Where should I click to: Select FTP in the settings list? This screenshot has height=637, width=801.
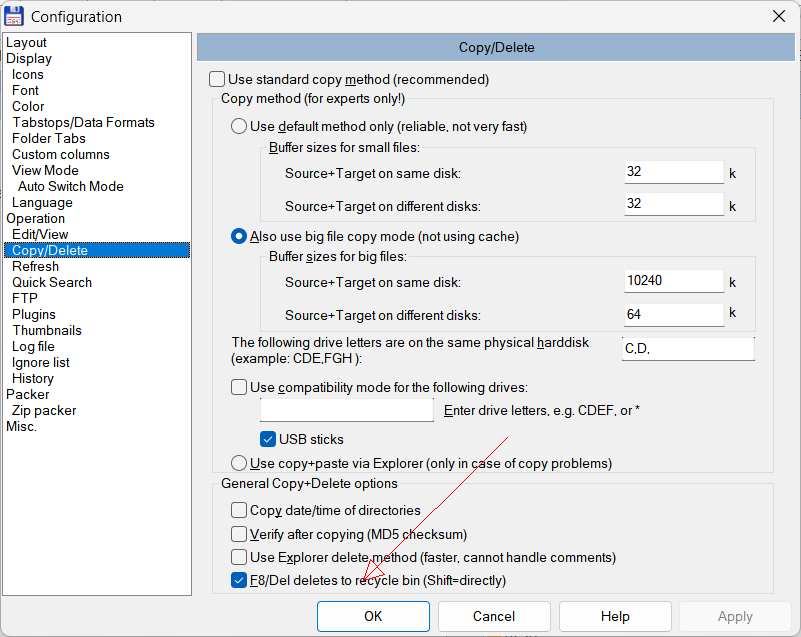25,298
